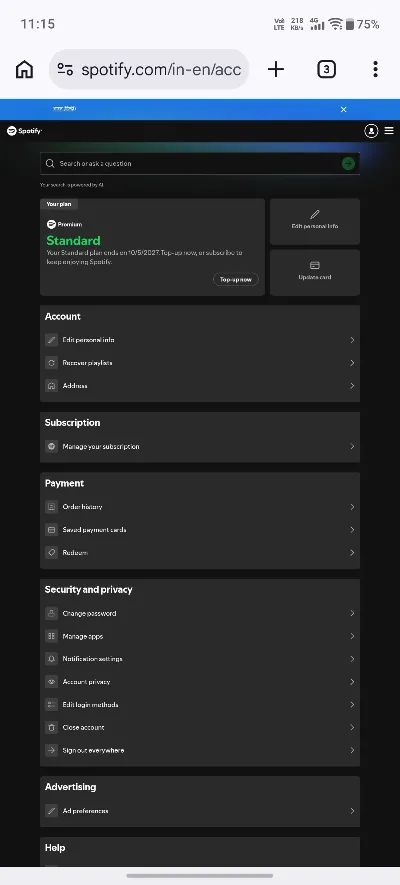The image size is (400, 885).
Task: Click the Spotify logo
Action: pyautogui.click(x=24, y=131)
